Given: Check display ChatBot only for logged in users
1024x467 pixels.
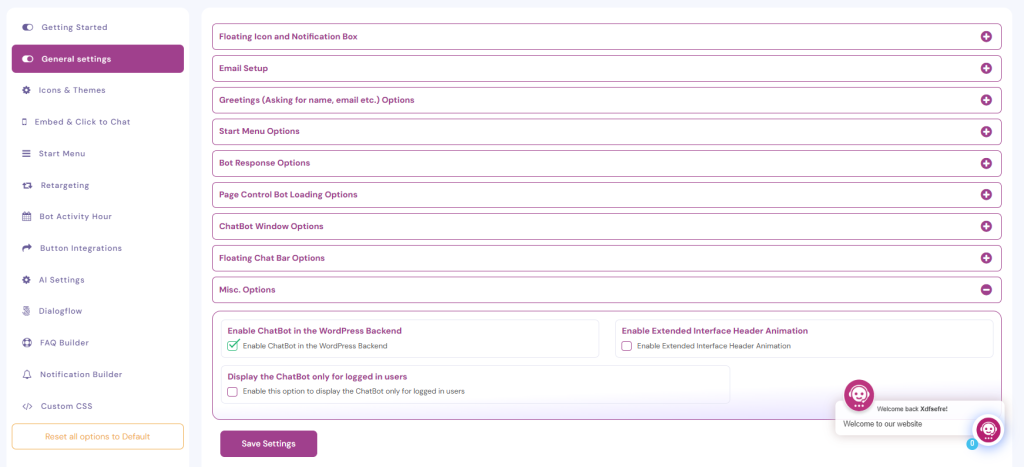Looking at the screenshot, I should (233, 392).
